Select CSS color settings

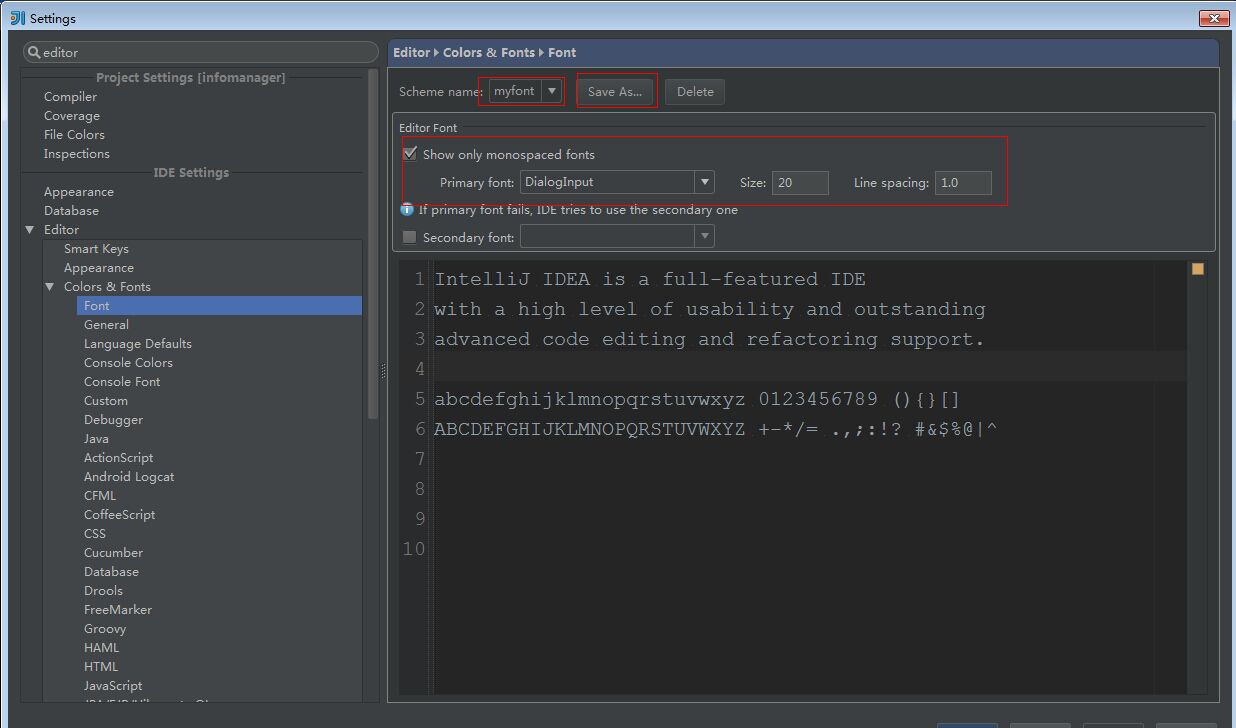coord(95,534)
